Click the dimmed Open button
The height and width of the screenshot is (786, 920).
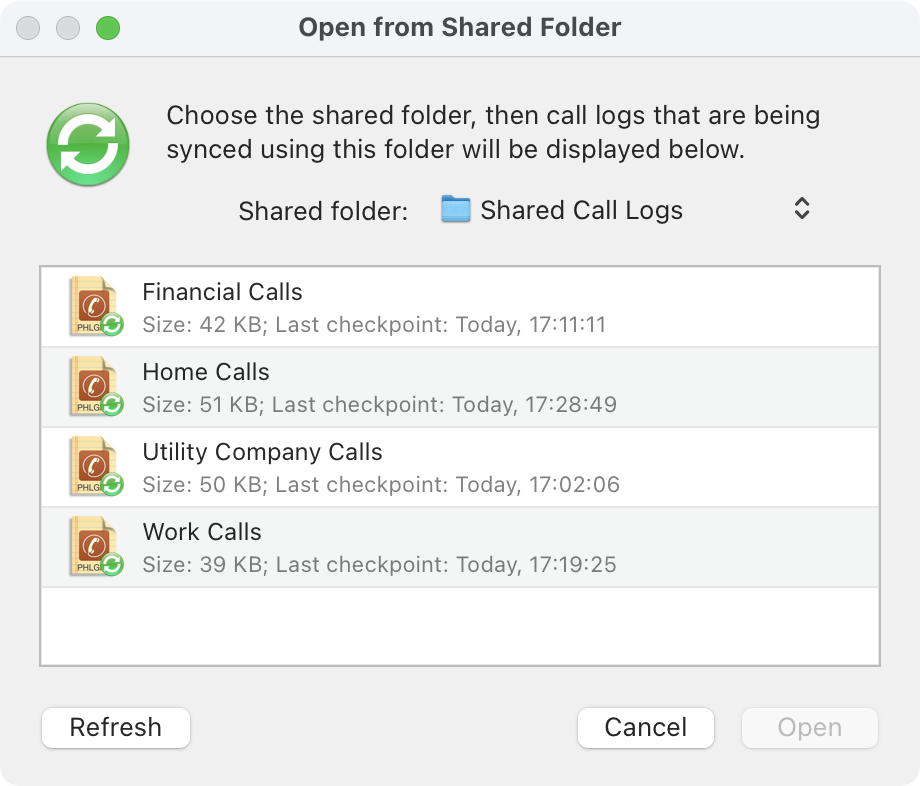pos(809,728)
